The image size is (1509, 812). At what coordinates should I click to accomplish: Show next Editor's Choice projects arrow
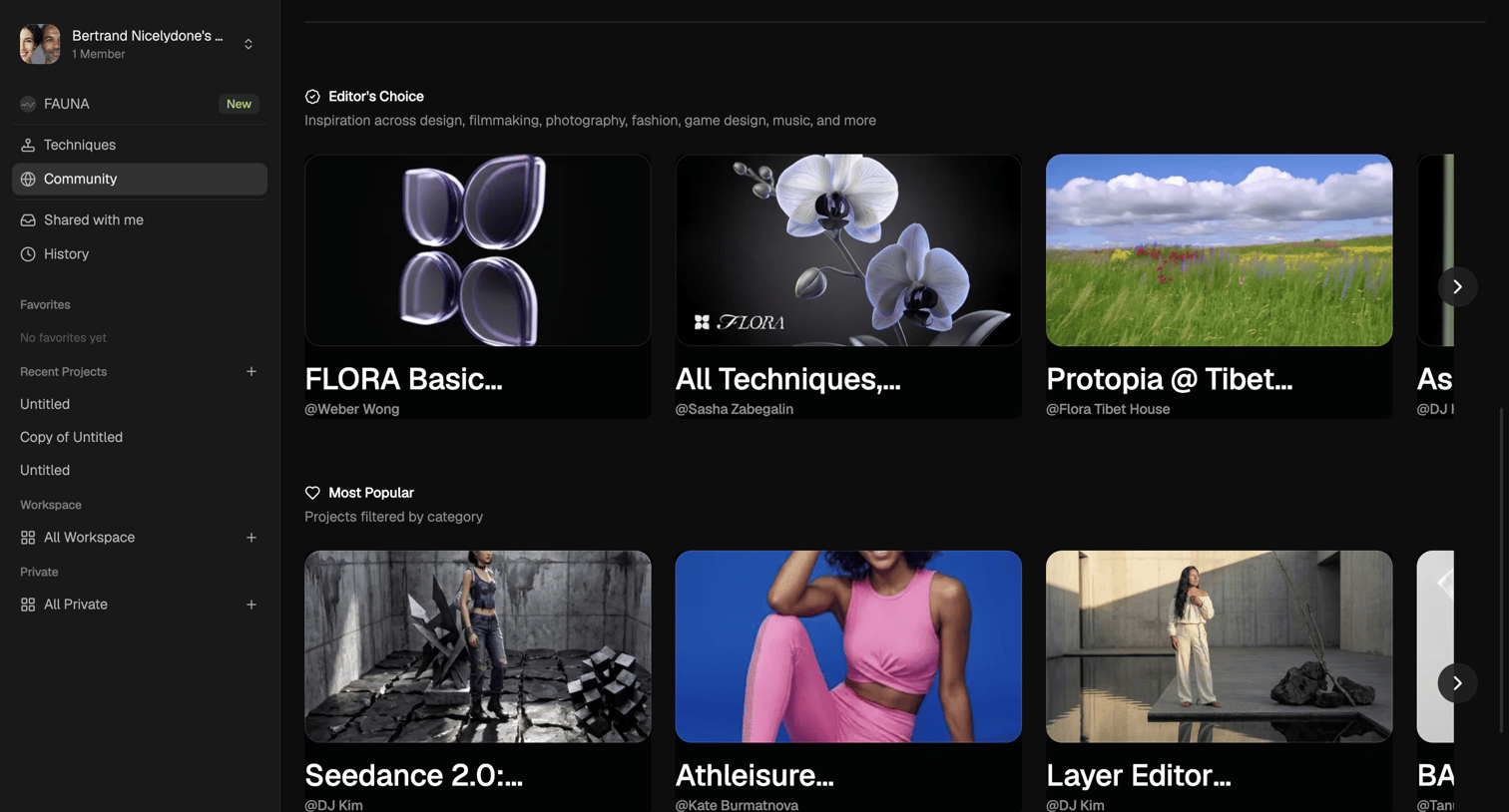1457,287
